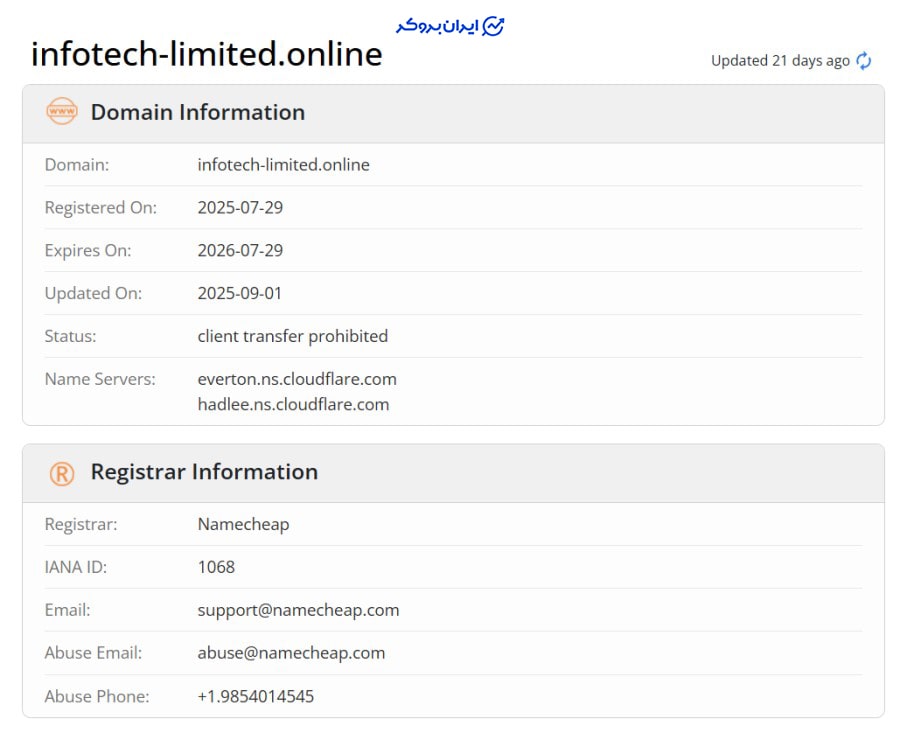Click the orange R Registrar Information icon
Viewport: 900px width, 733px height.
point(61,474)
